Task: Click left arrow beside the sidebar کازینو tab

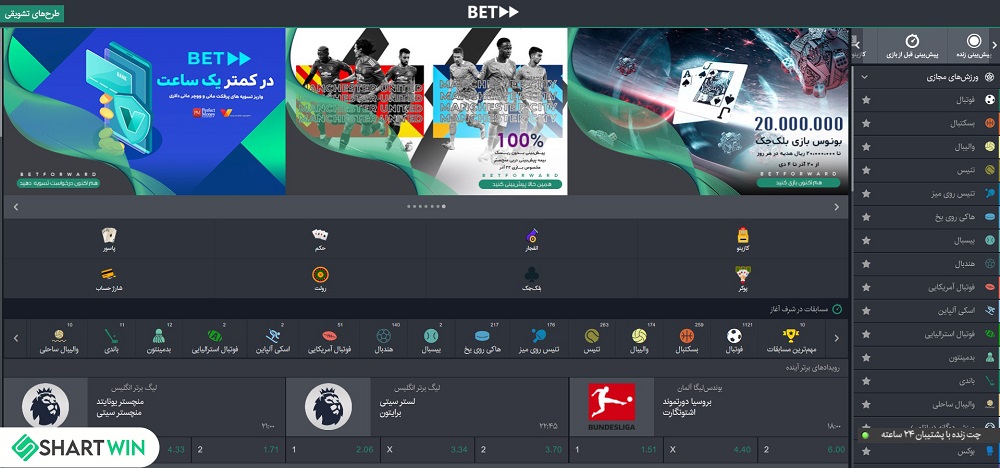Action: pyautogui.click(x=857, y=45)
